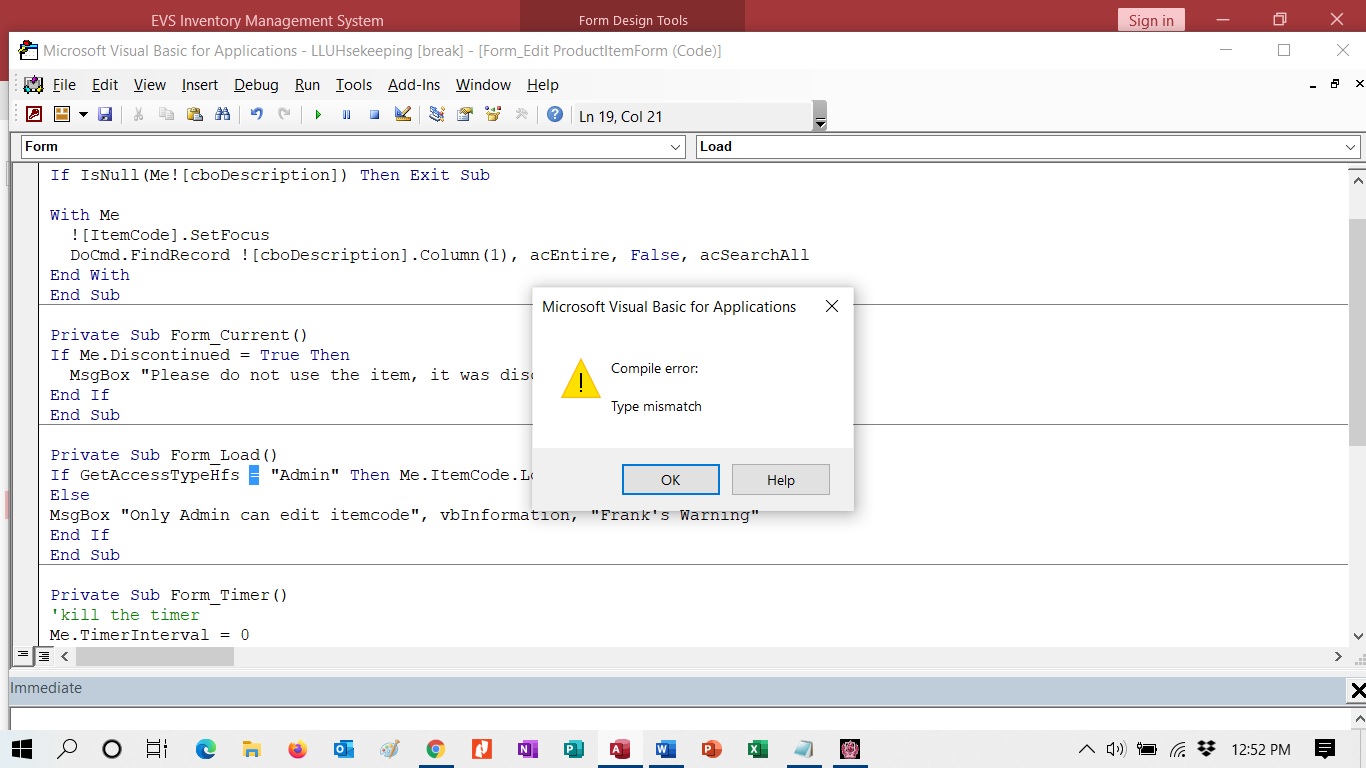This screenshot has width=1366, height=768.
Task: Click the "Private Sub Form_Timer()" code line
Action: [169, 595]
